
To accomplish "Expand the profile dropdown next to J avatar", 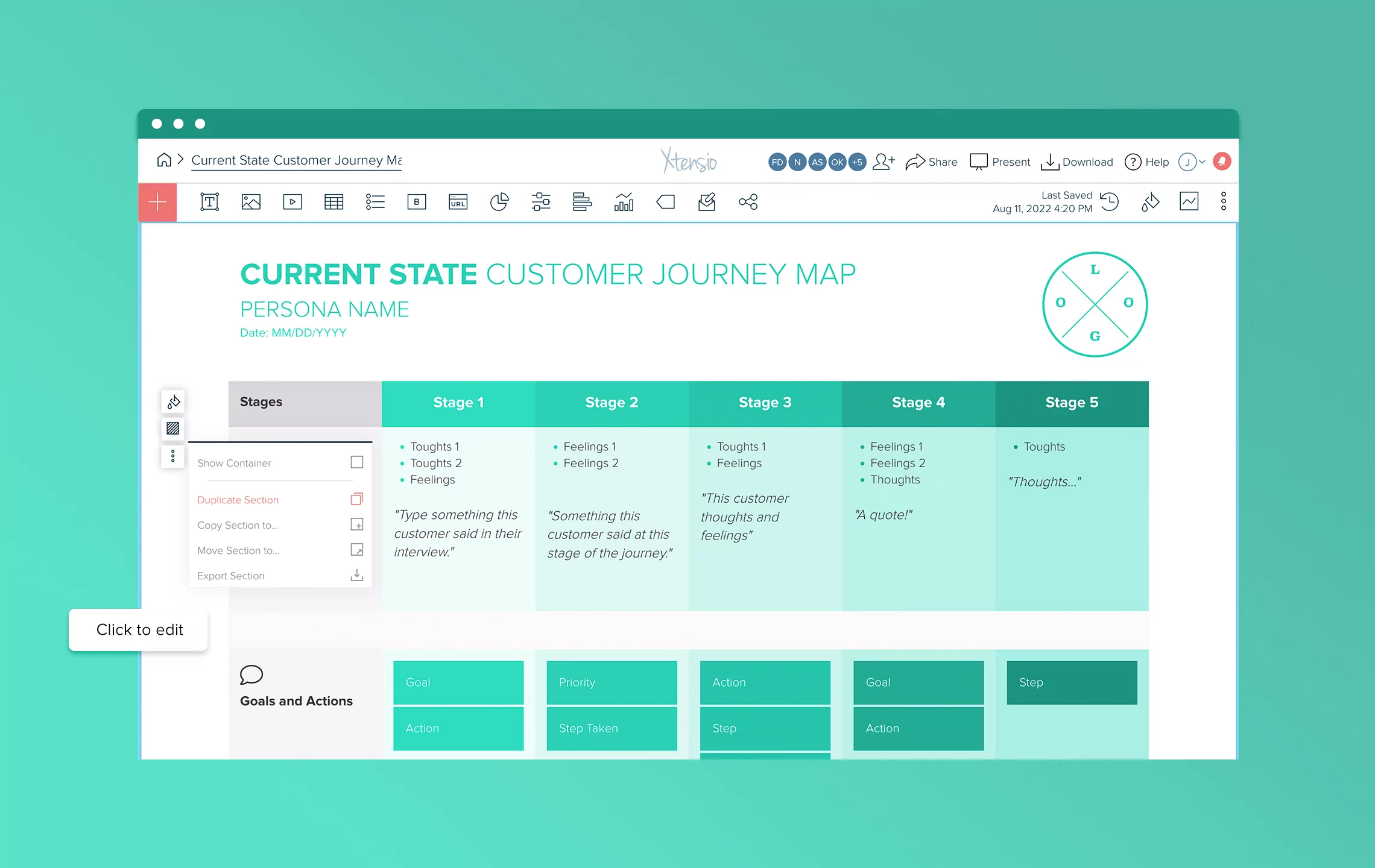I will click(1201, 162).
